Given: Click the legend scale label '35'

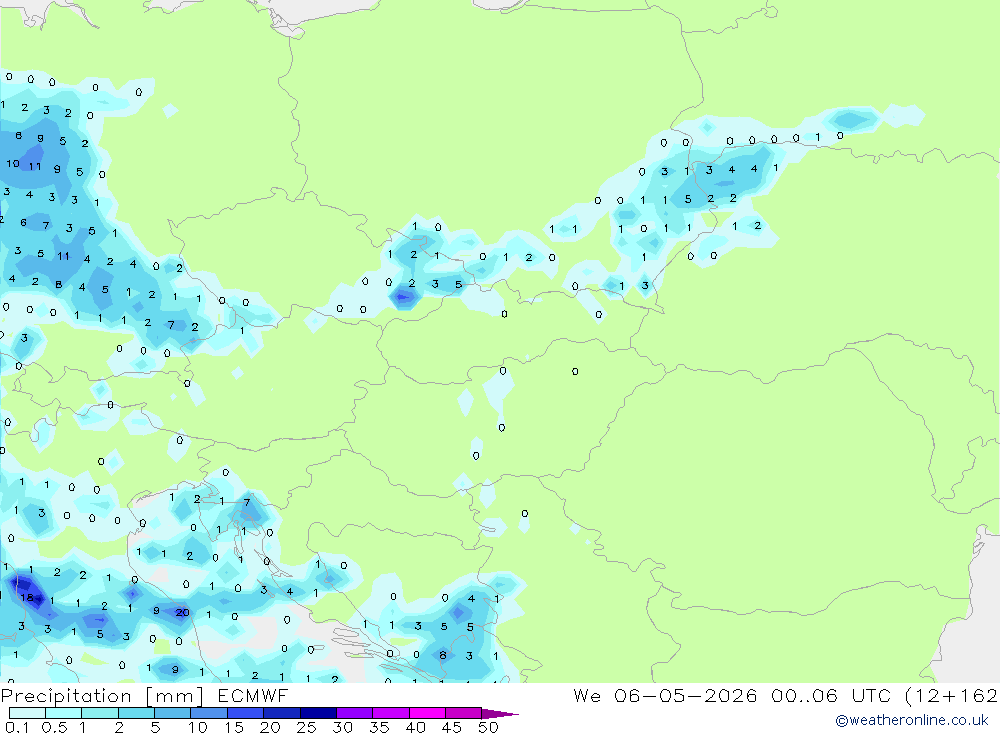Looking at the screenshot, I should click(x=379, y=727).
